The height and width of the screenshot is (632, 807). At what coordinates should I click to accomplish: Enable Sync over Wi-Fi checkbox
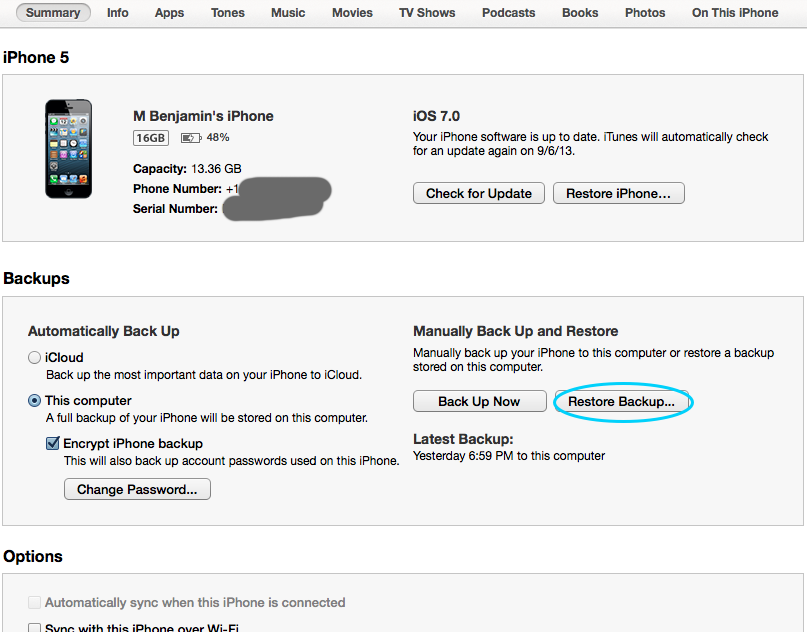click(x=34, y=628)
